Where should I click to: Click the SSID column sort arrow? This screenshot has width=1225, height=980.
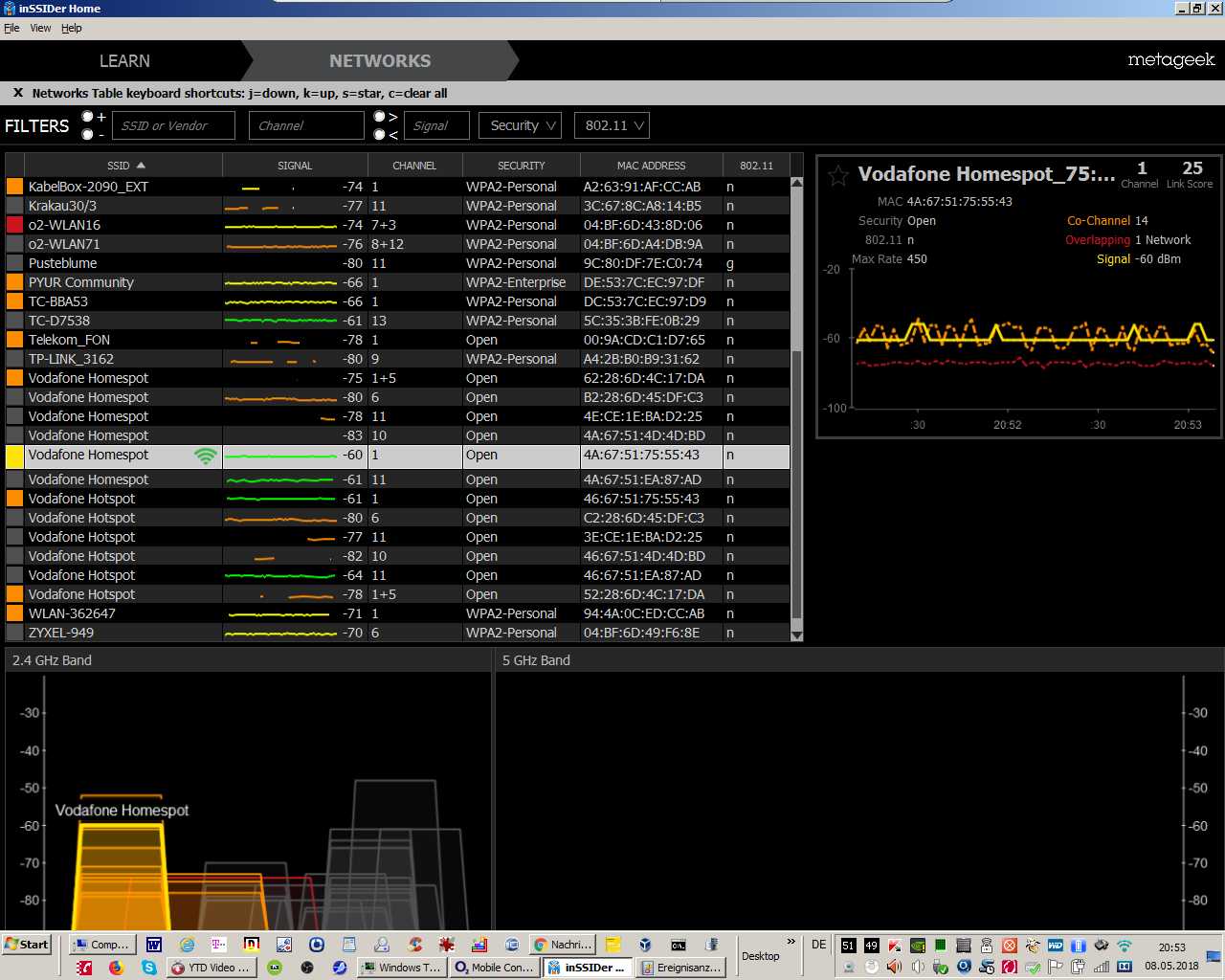pos(141,166)
